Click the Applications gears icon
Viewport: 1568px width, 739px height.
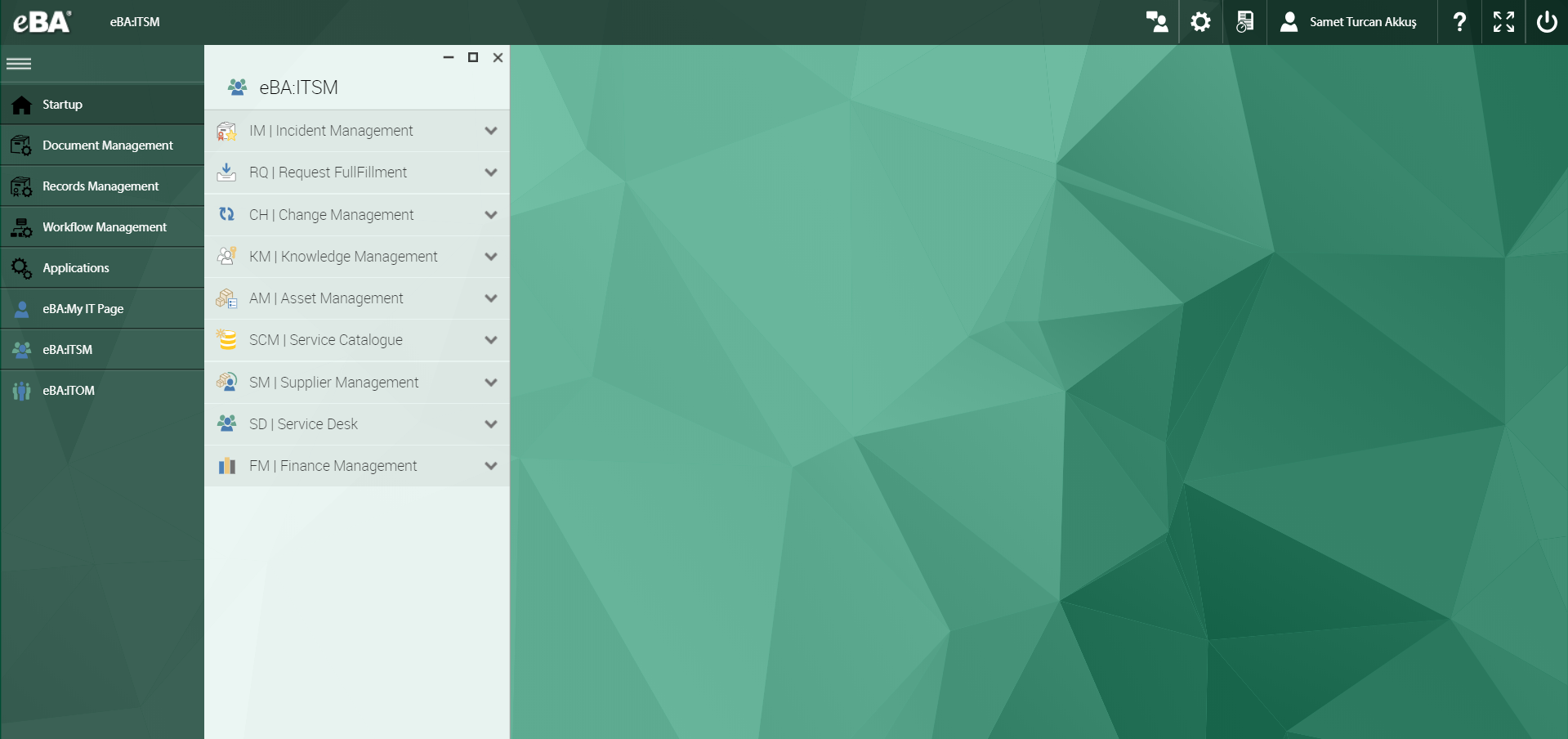(x=22, y=268)
